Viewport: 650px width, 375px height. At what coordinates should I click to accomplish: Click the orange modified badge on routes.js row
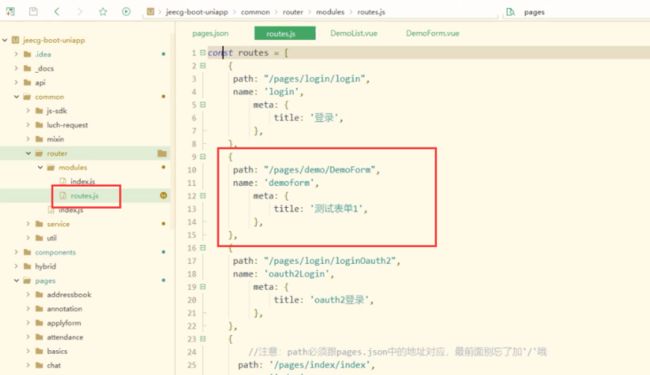[163, 195]
